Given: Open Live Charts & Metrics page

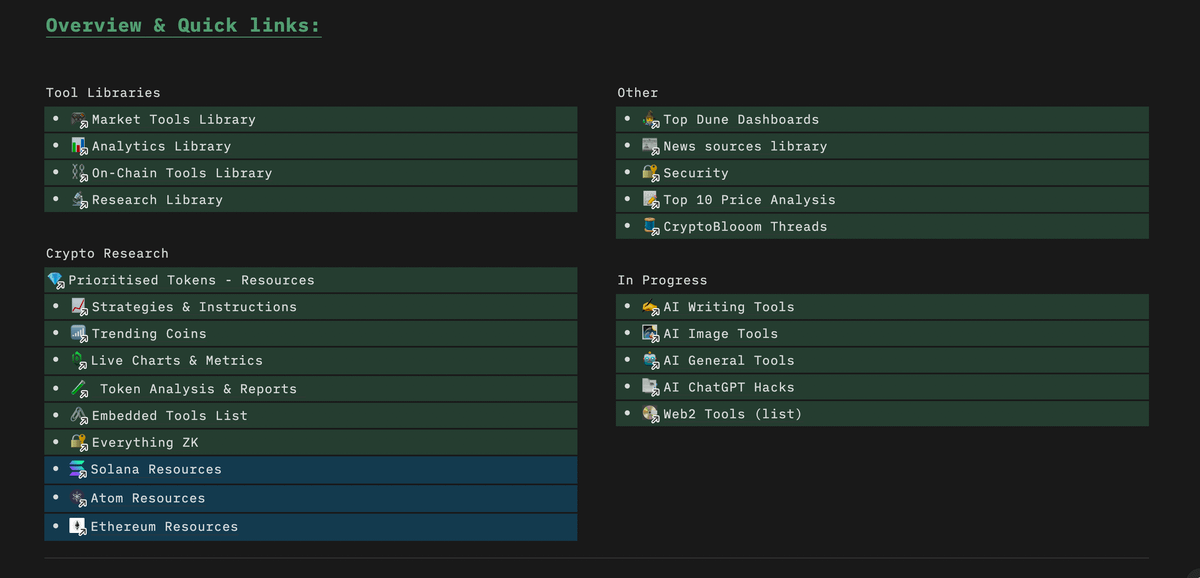Looking at the screenshot, I should click(x=177, y=361).
